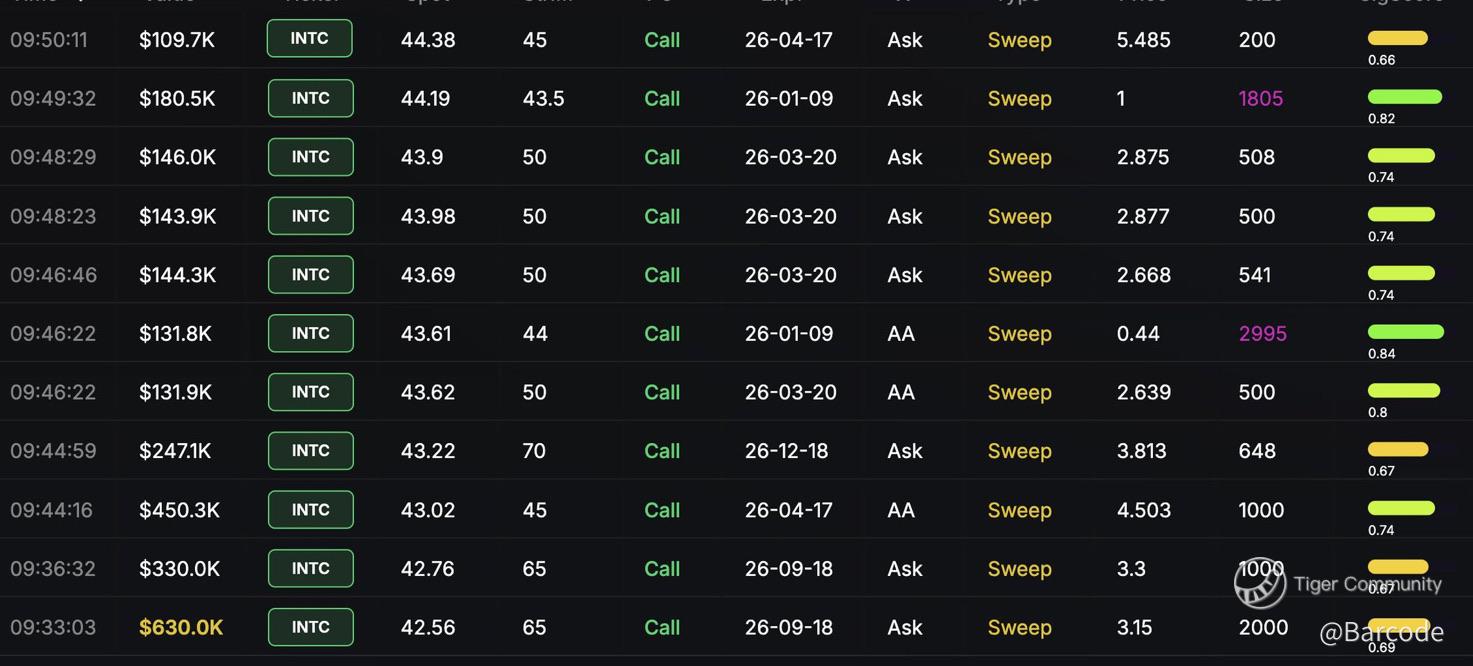Click the @Barcode watermark text
The image size is (1473, 666).
click(x=1381, y=632)
